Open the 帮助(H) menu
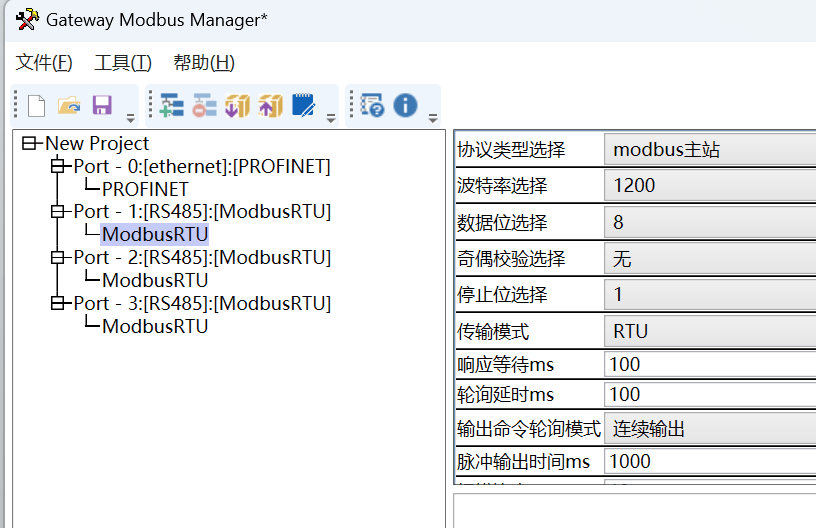Image resolution: width=816 pixels, height=528 pixels. (x=204, y=62)
